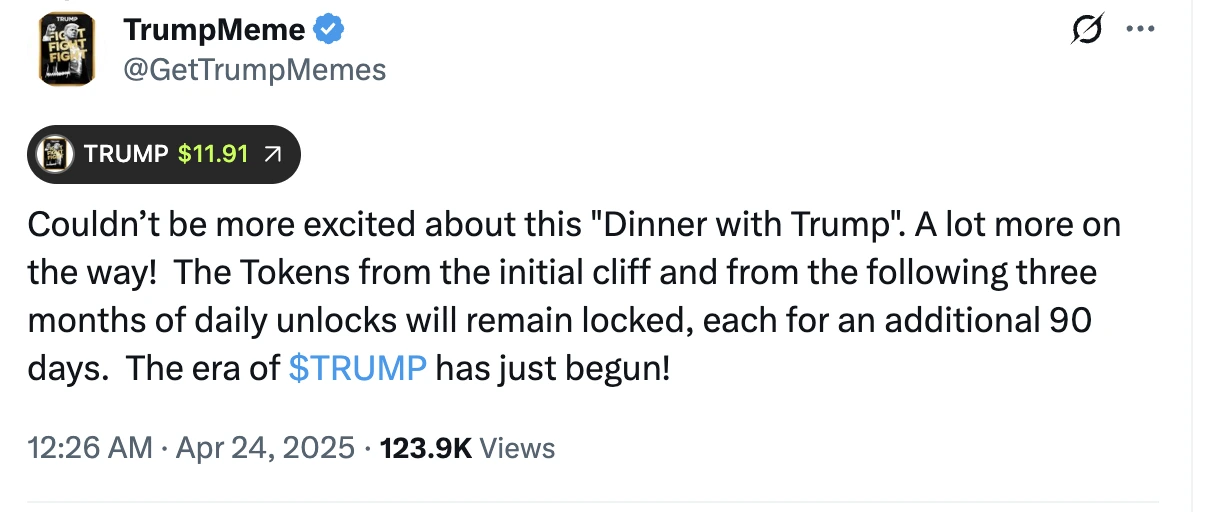Click the blue verified badge
Screen dimensions: 1208x512
click(x=329, y=30)
